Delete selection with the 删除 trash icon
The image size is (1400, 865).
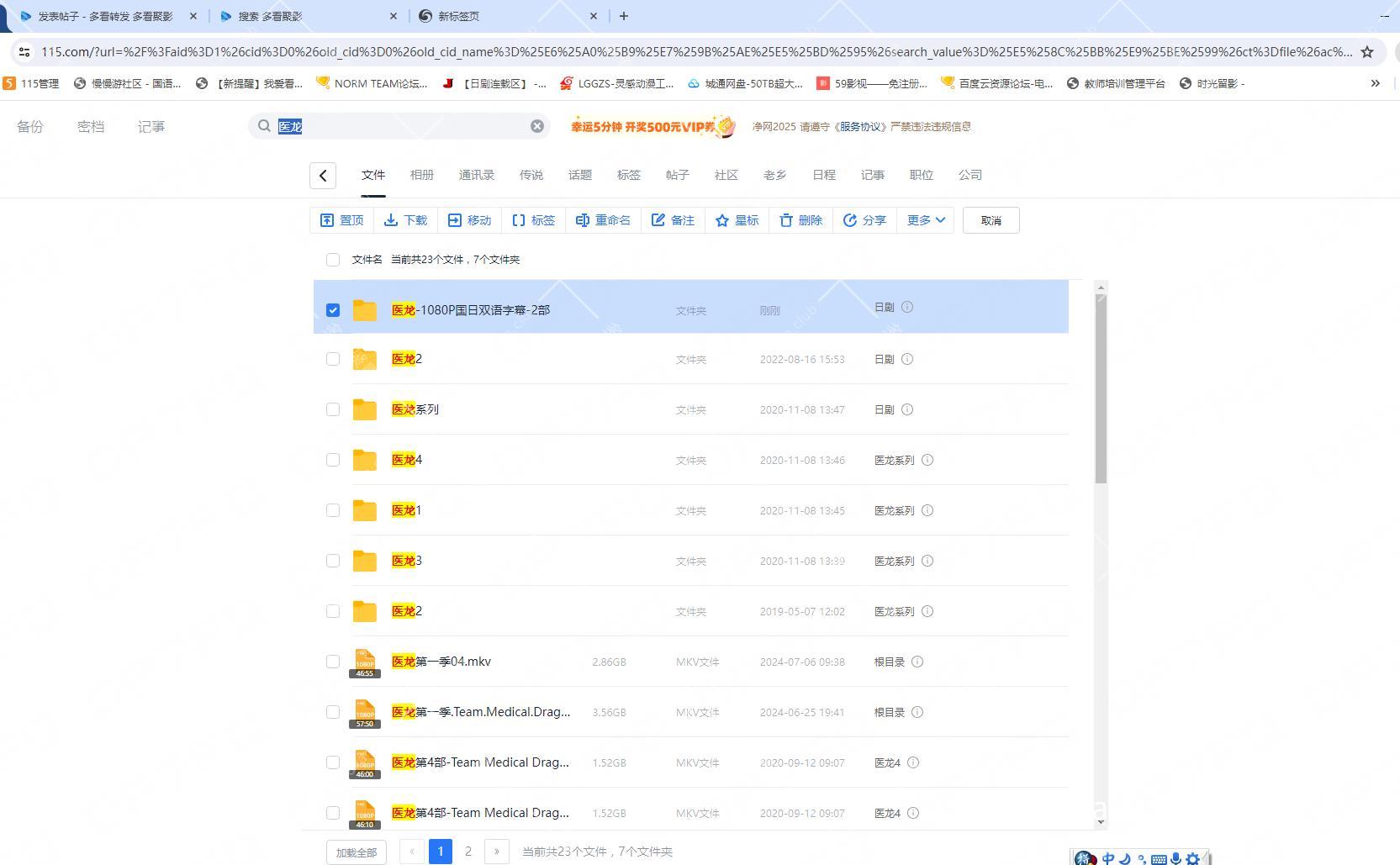800,220
